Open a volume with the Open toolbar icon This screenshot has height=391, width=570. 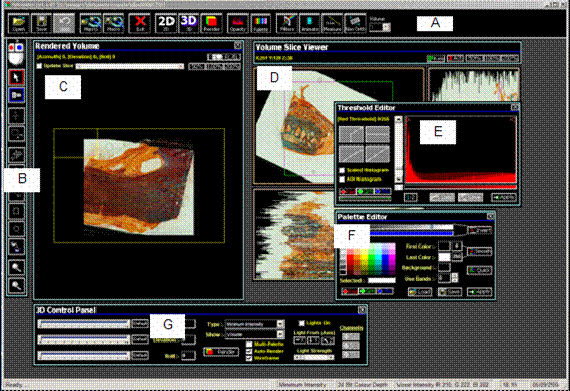coord(19,23)
